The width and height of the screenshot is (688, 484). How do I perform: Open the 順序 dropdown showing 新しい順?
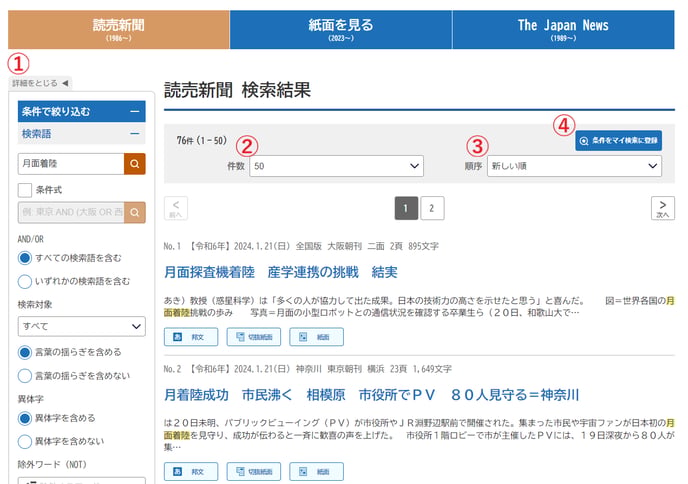pos(574,166)
